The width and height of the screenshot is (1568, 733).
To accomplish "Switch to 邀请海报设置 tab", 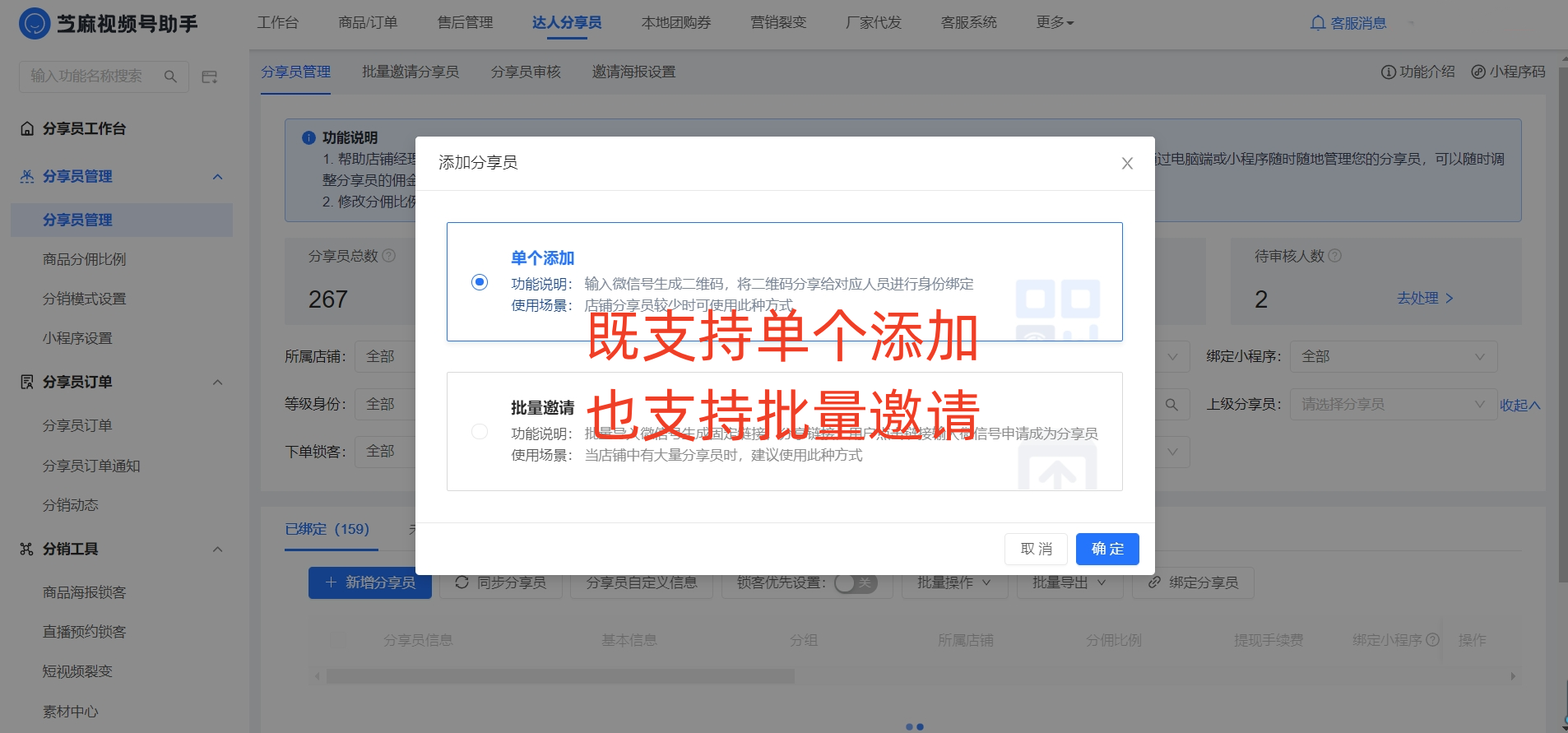I will (633, 72).
